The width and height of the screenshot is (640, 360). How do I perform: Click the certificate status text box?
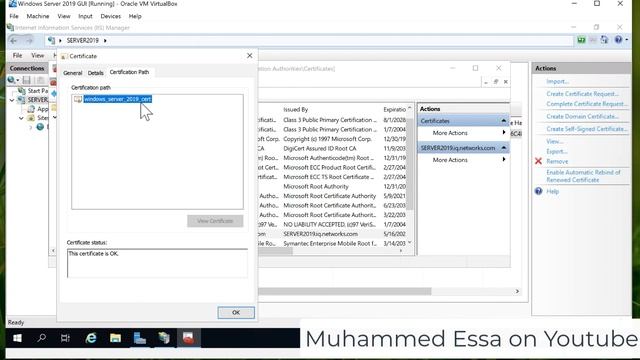pos(157,263)
